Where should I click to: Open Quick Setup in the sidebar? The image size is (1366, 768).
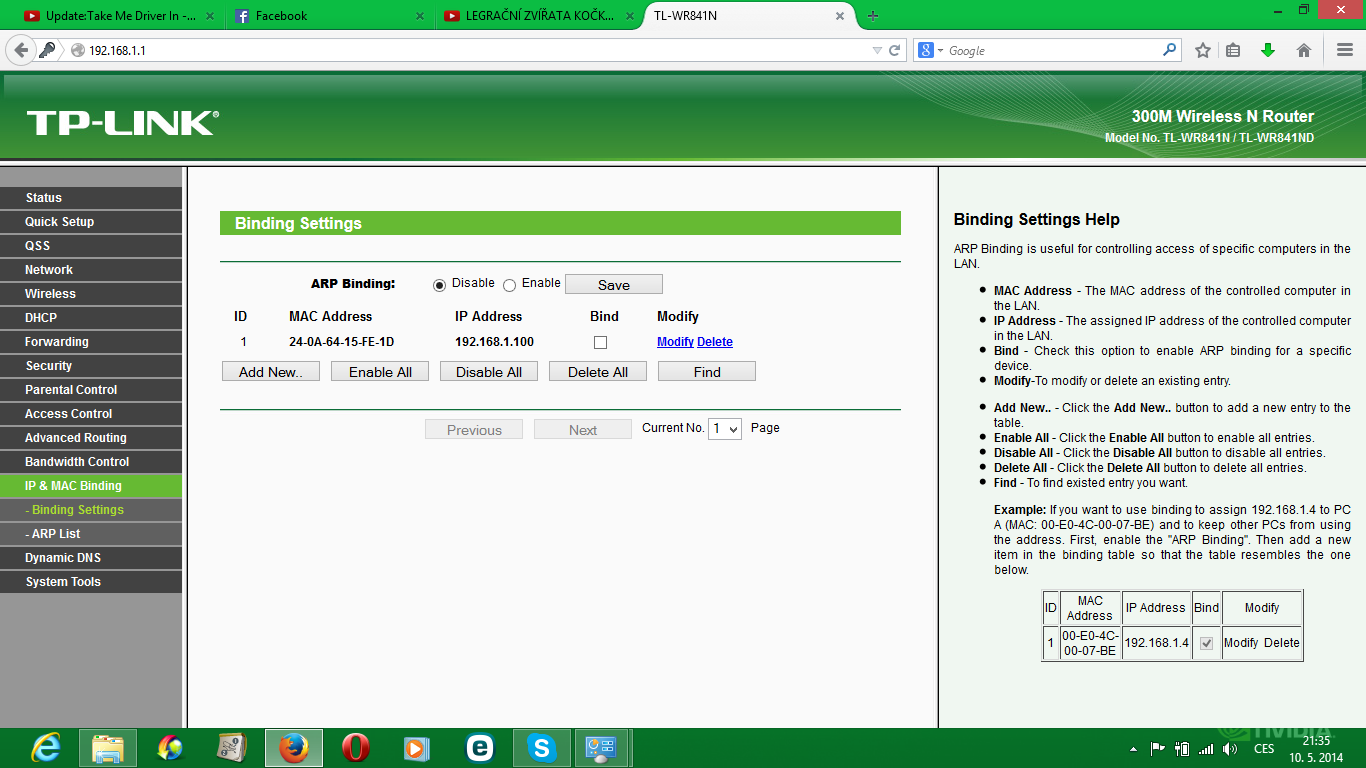pos(91,222)
